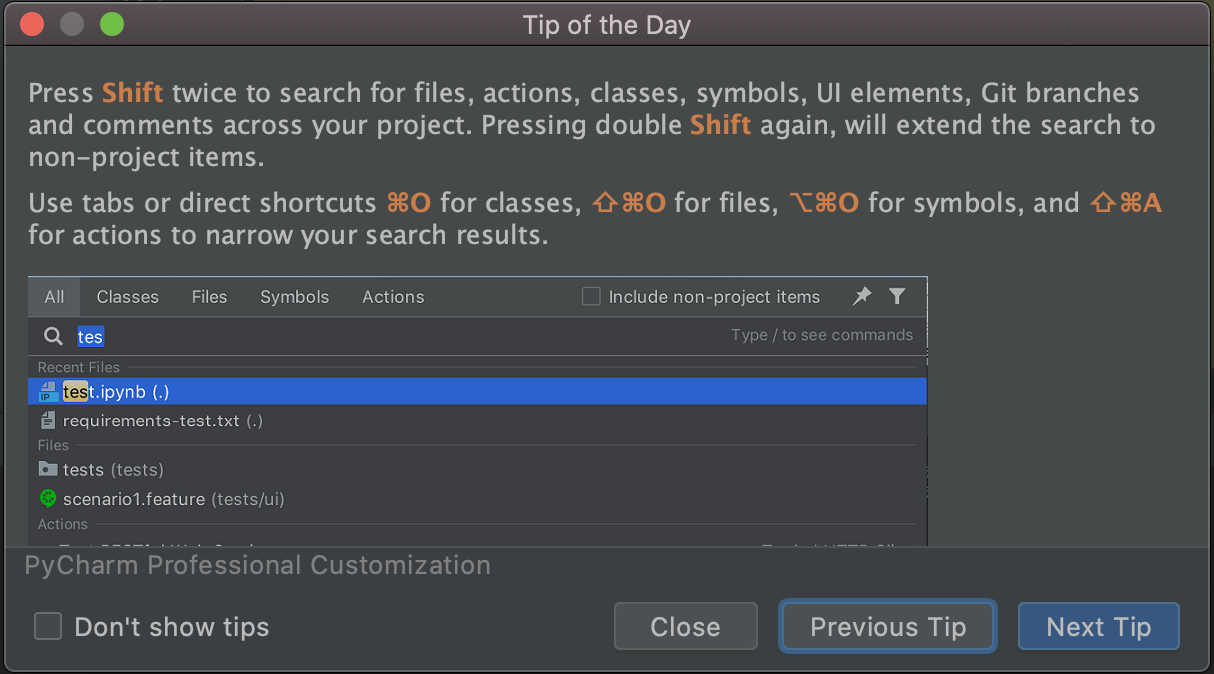The image size is (1214, 674).
Task: Show the Previous Tip
Action: point(888,627)
